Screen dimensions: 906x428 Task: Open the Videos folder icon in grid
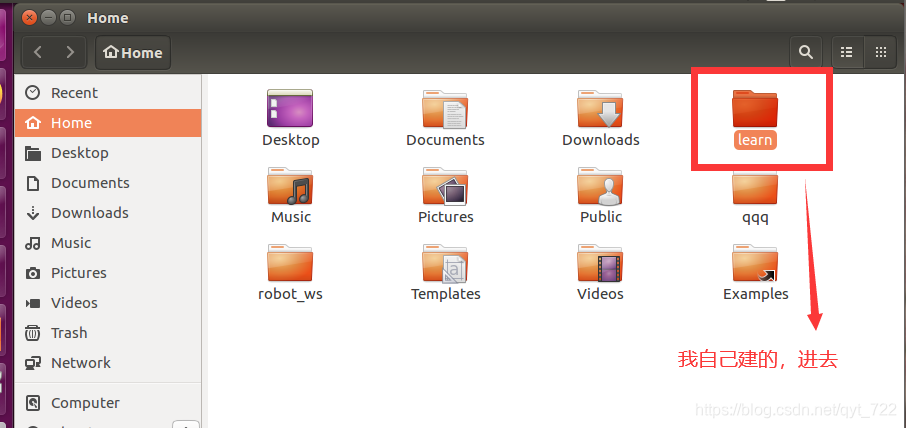600,262
